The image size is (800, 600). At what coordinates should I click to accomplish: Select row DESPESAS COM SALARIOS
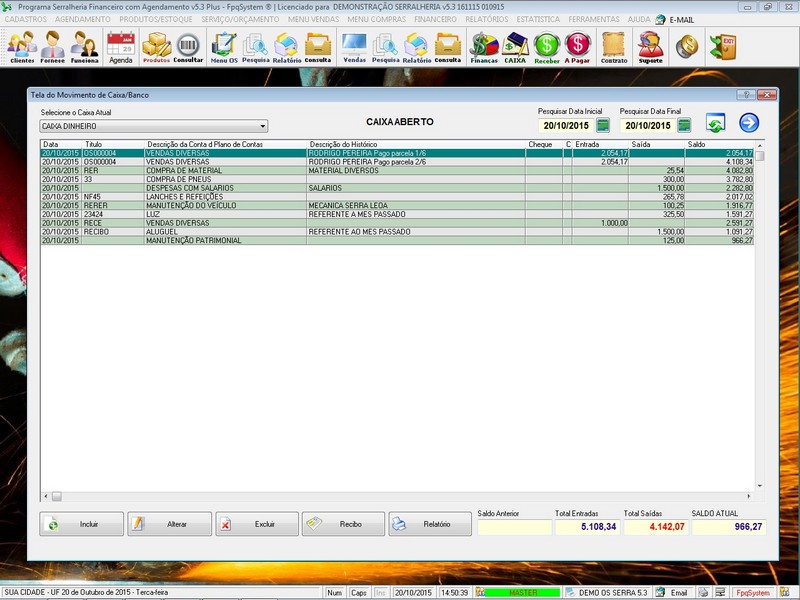pyautogui.click(x=397, y=188)
